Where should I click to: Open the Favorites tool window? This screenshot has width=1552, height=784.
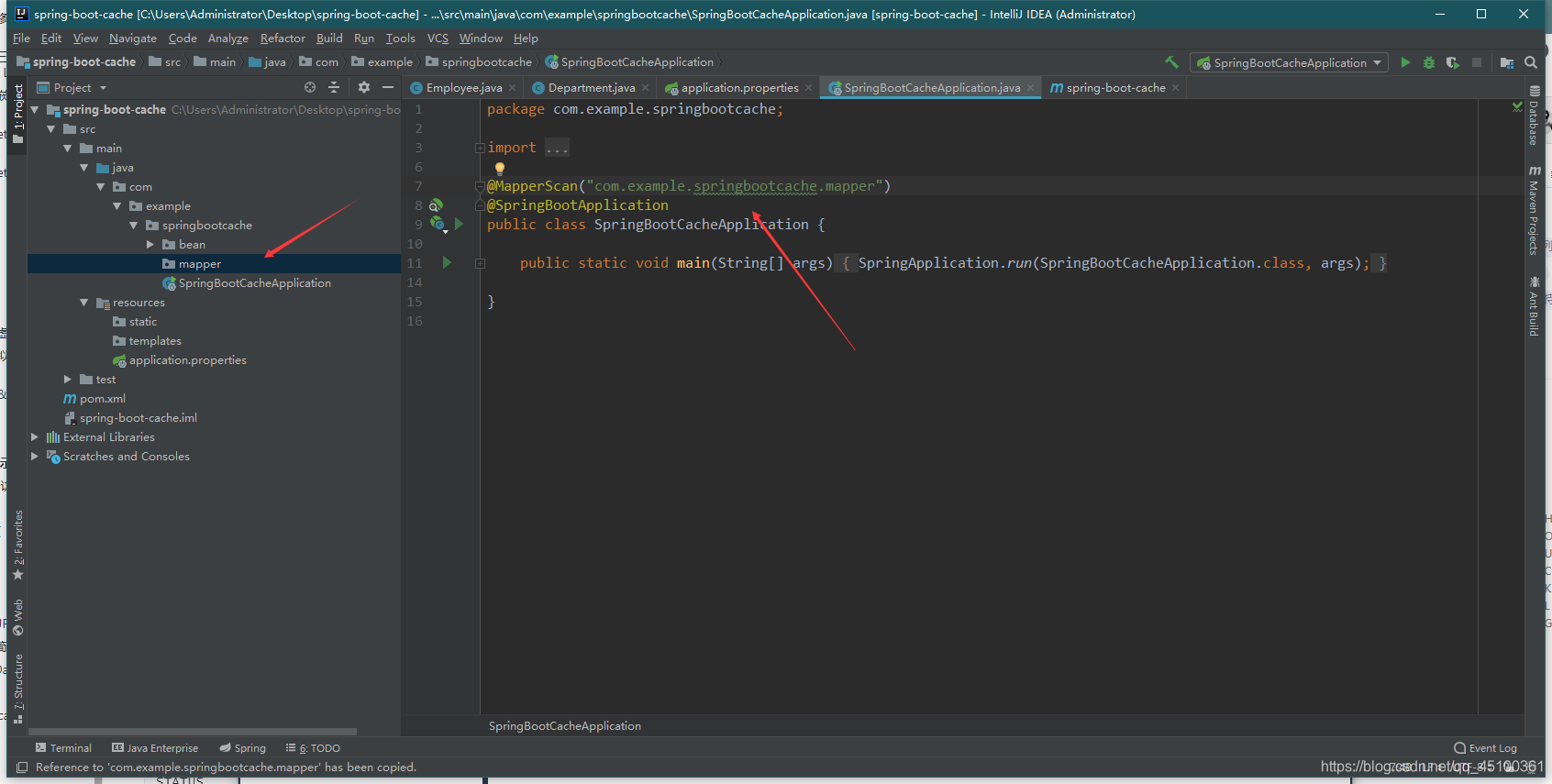point(17,545)
